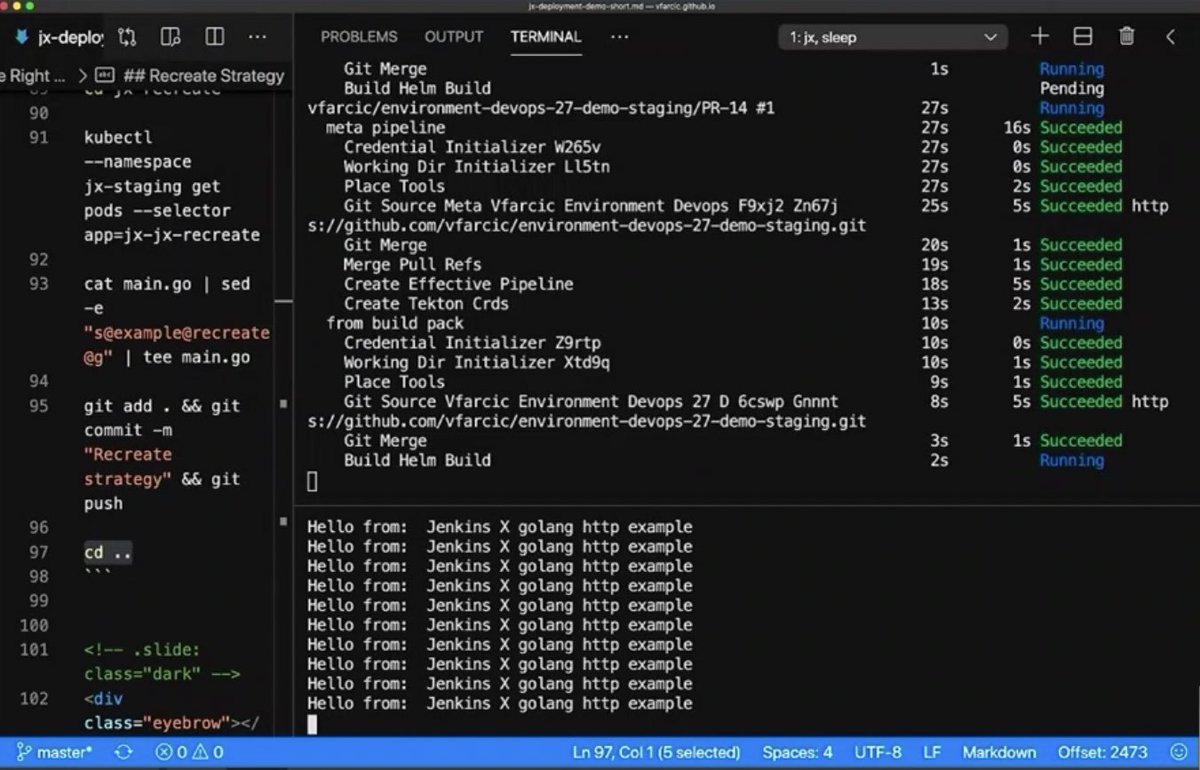
Task: Click 'Credential Initializer Z9rtp' terminal row
Action: pyautogui.click(x=472, y=343)
